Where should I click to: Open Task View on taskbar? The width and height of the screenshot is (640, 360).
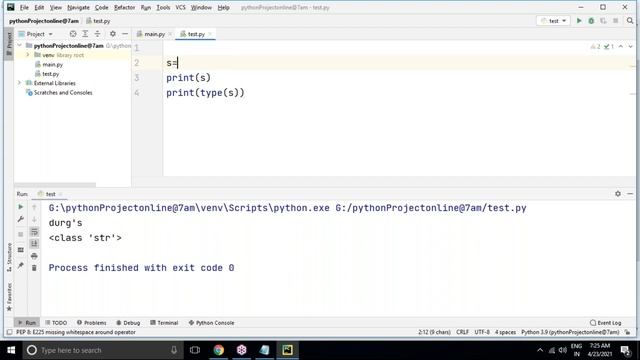pos(195,350)
